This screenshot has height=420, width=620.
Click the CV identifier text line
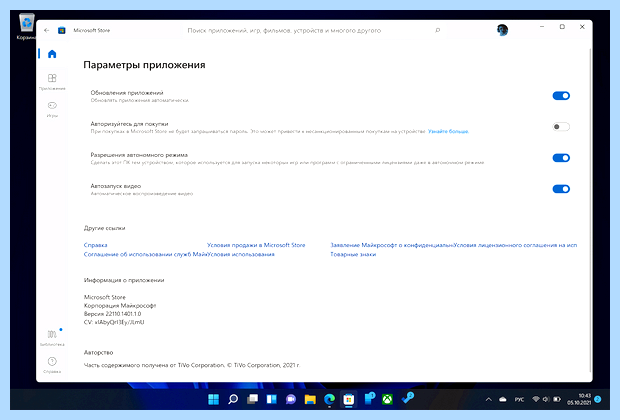(x=114, y=322)
